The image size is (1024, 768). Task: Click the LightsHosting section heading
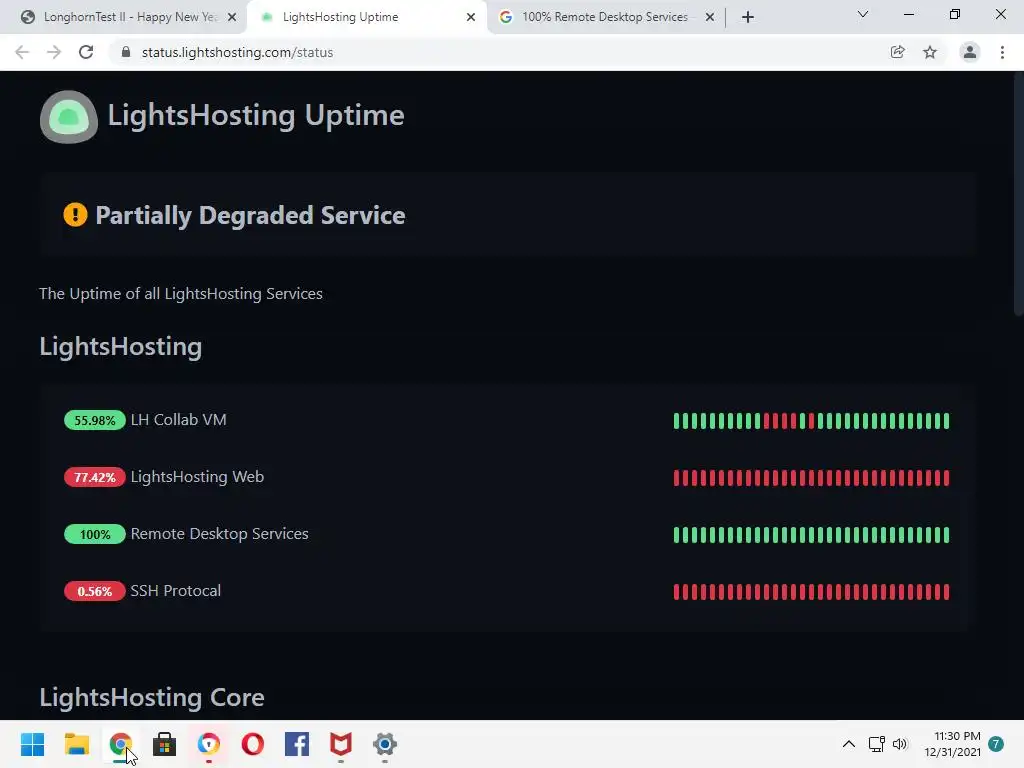121,347
